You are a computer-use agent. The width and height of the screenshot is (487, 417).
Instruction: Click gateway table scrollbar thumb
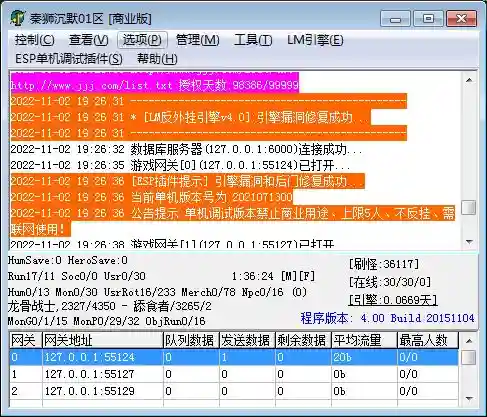[x=469, y=358]
